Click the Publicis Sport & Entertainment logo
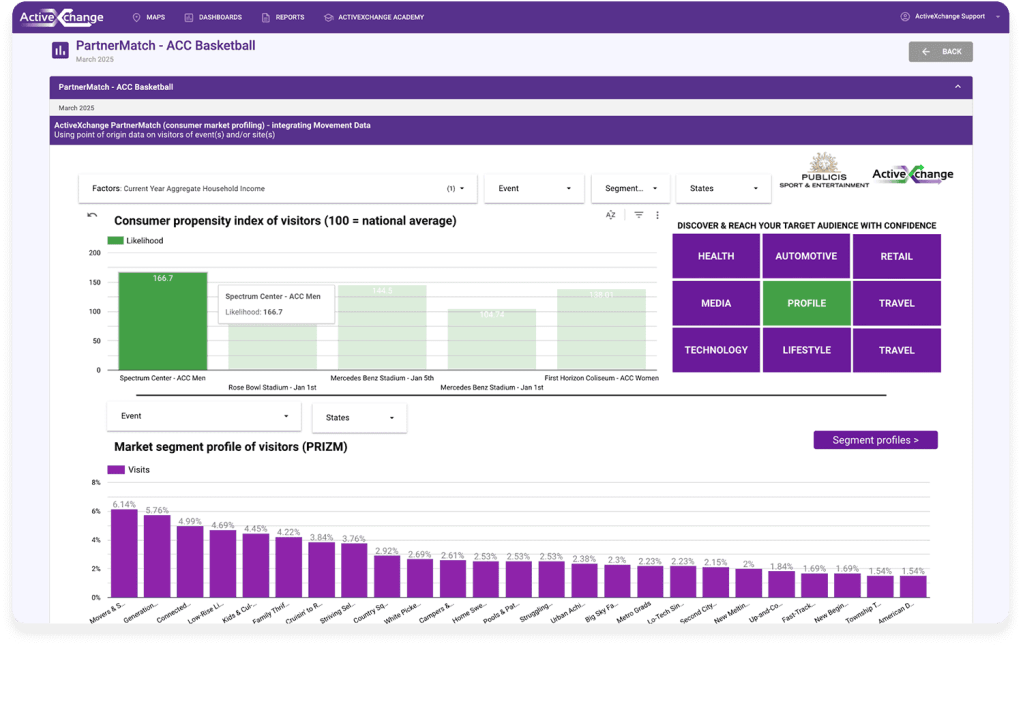This screenshot has width=1023, height=702. pos(826,172)
